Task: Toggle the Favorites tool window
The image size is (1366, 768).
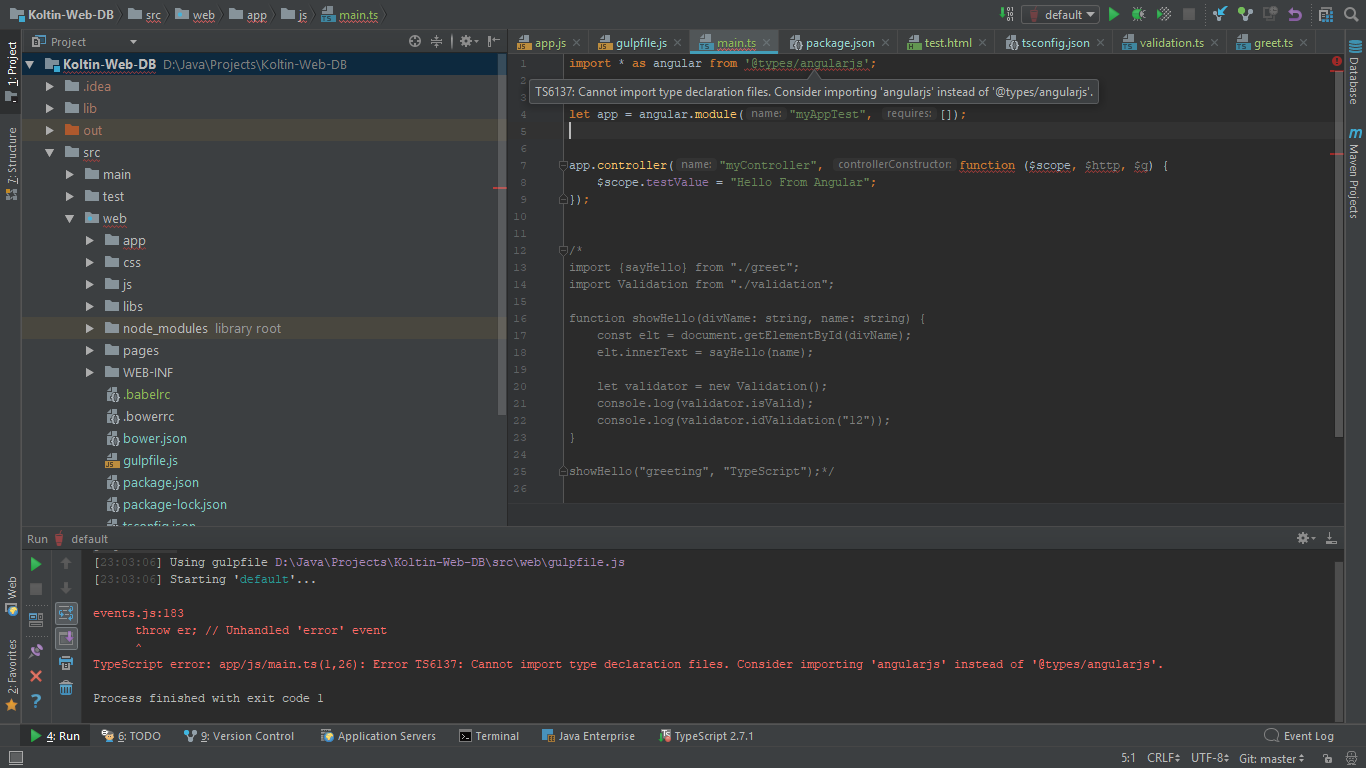Action: (11, 675)
